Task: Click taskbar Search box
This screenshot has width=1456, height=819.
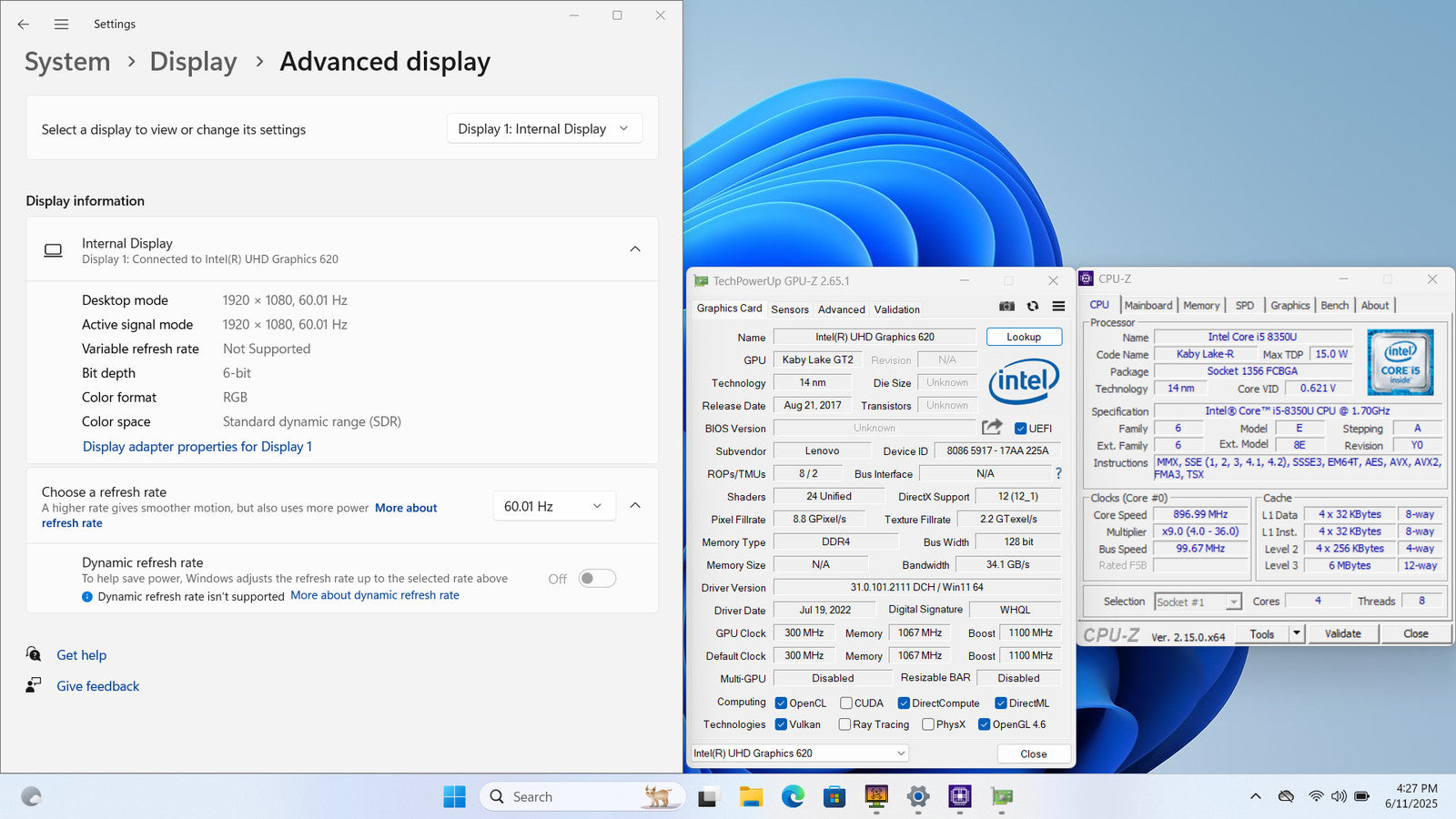Action: 581,797
